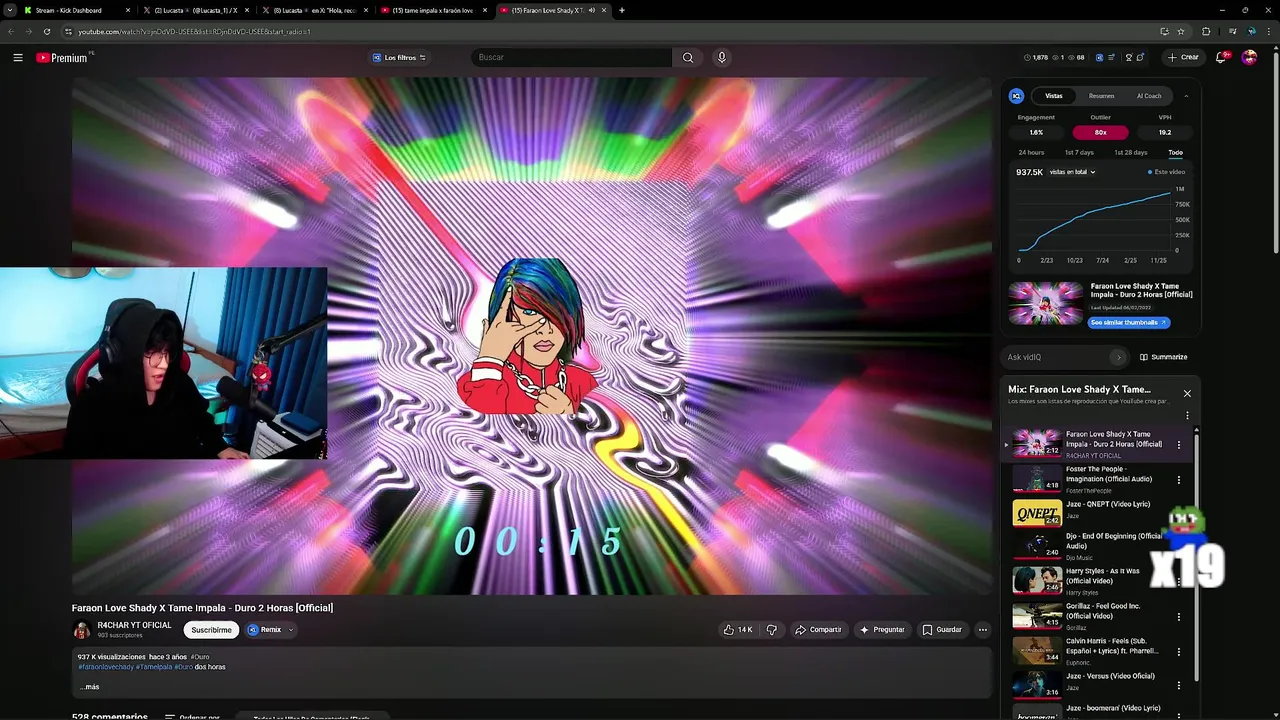Focus the Buscar search field
Screen dimensions: 1280x720
[571, 57]
